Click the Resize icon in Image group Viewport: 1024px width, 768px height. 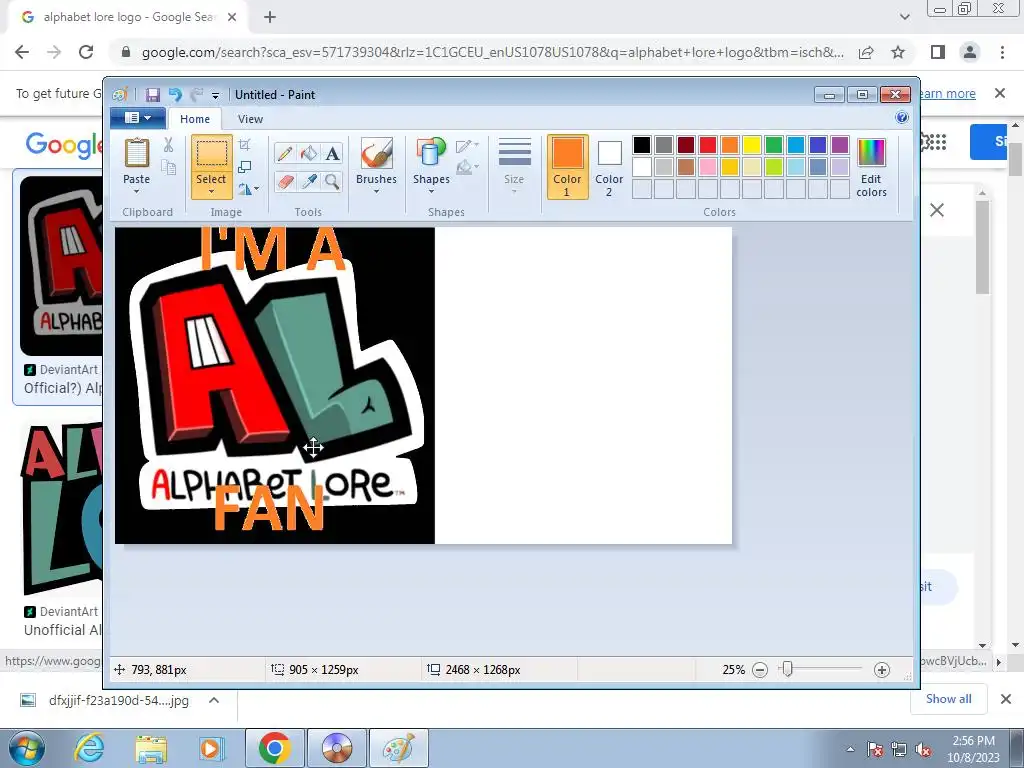[x=245, y=167]
